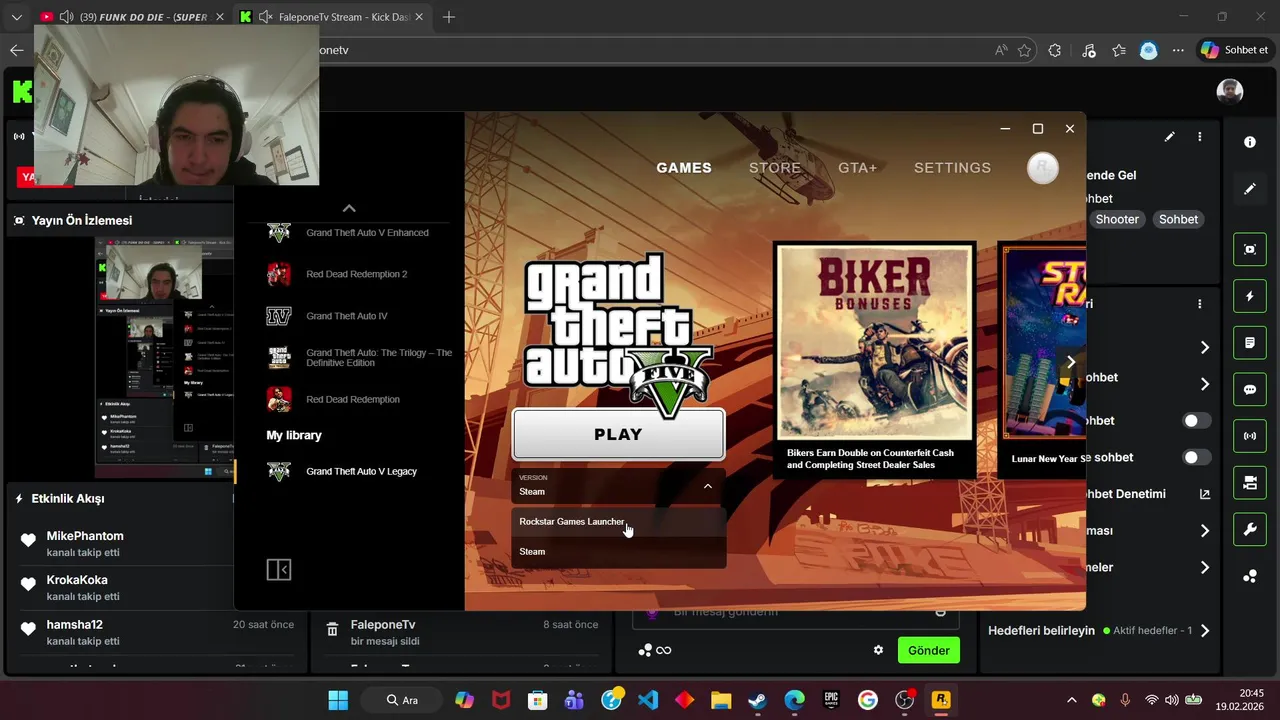1280x720 pixels.
Task: Open new browser tab with plus
Action: 449,17
